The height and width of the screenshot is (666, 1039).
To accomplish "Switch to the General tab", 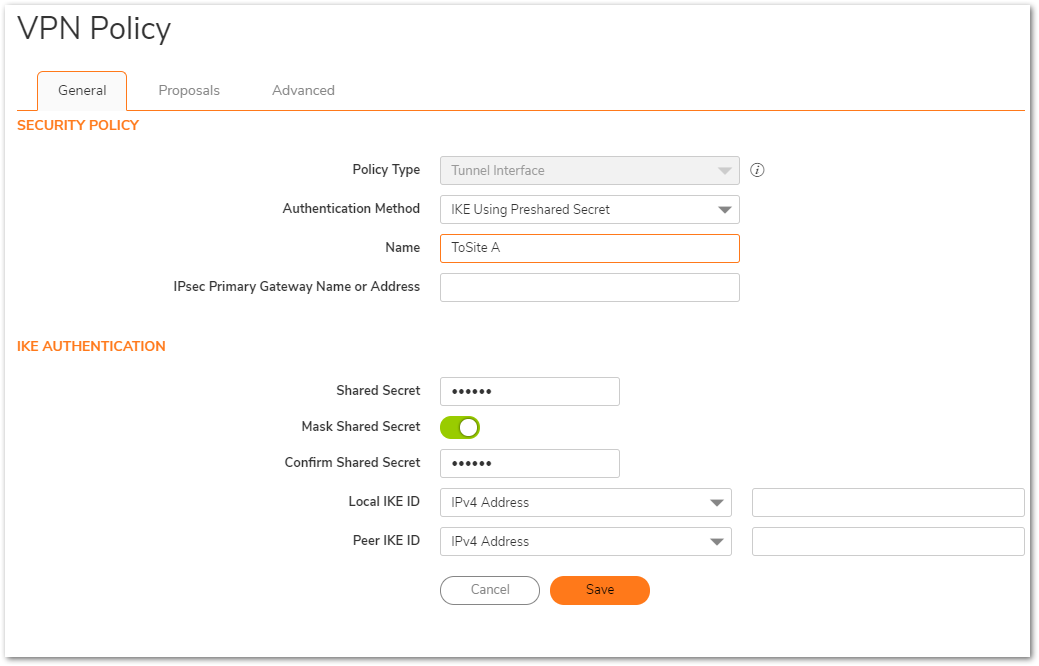I will tap(82, 91).
